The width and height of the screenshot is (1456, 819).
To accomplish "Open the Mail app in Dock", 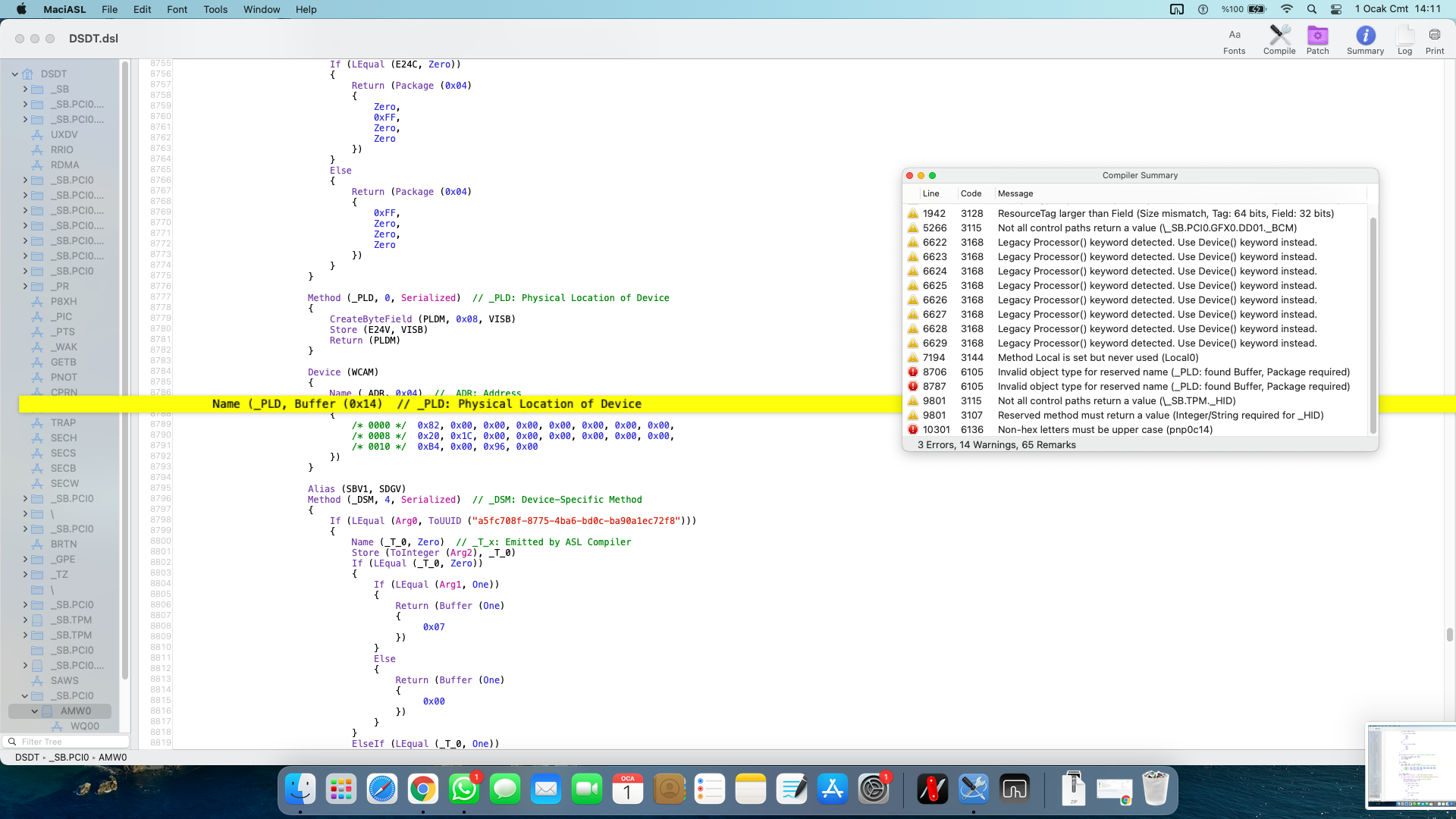I will (x=546, y=789).
